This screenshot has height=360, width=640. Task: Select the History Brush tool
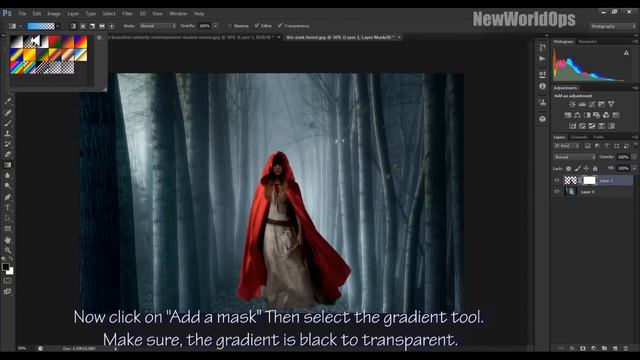7,144
